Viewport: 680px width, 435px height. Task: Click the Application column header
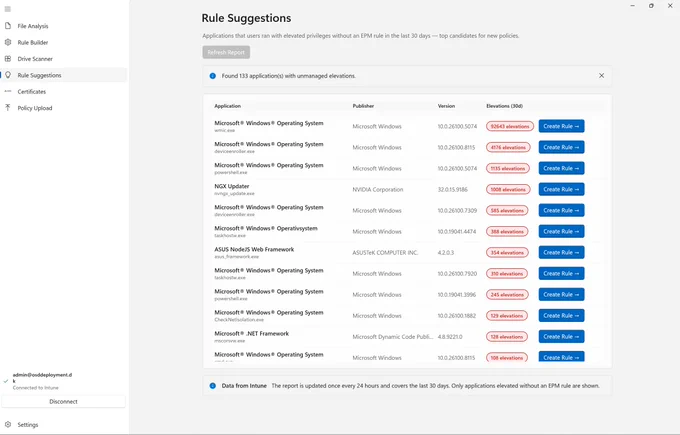pyautogui.click(x=227, y=106)
